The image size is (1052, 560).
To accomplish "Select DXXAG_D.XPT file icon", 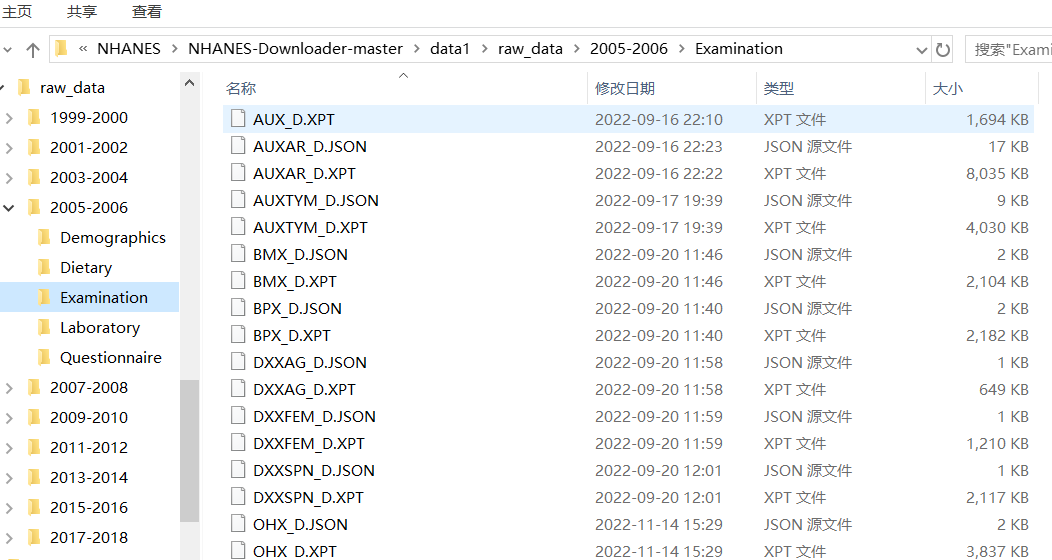I will point(238,388).
